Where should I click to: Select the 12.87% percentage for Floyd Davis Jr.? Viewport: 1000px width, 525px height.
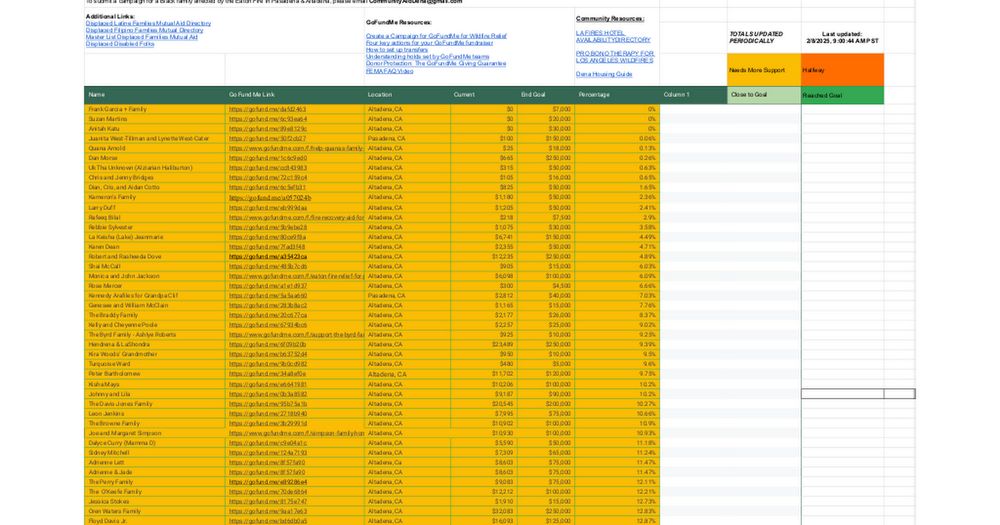point(617,521)
